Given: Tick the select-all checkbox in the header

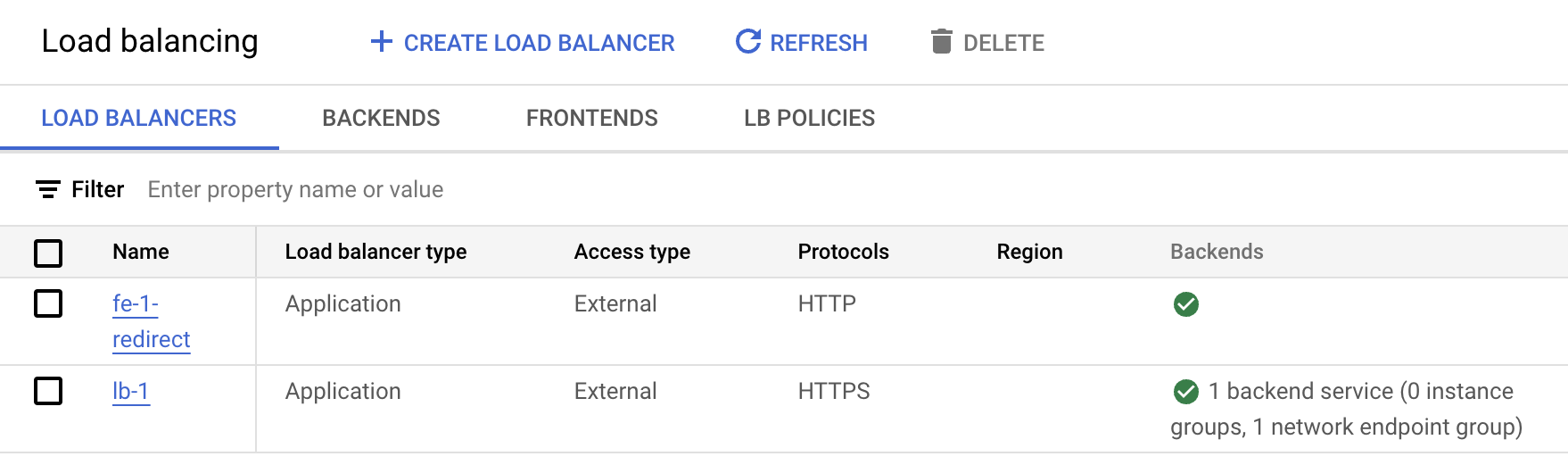Looking at the screenshot, I should click(x=48, y=253).
